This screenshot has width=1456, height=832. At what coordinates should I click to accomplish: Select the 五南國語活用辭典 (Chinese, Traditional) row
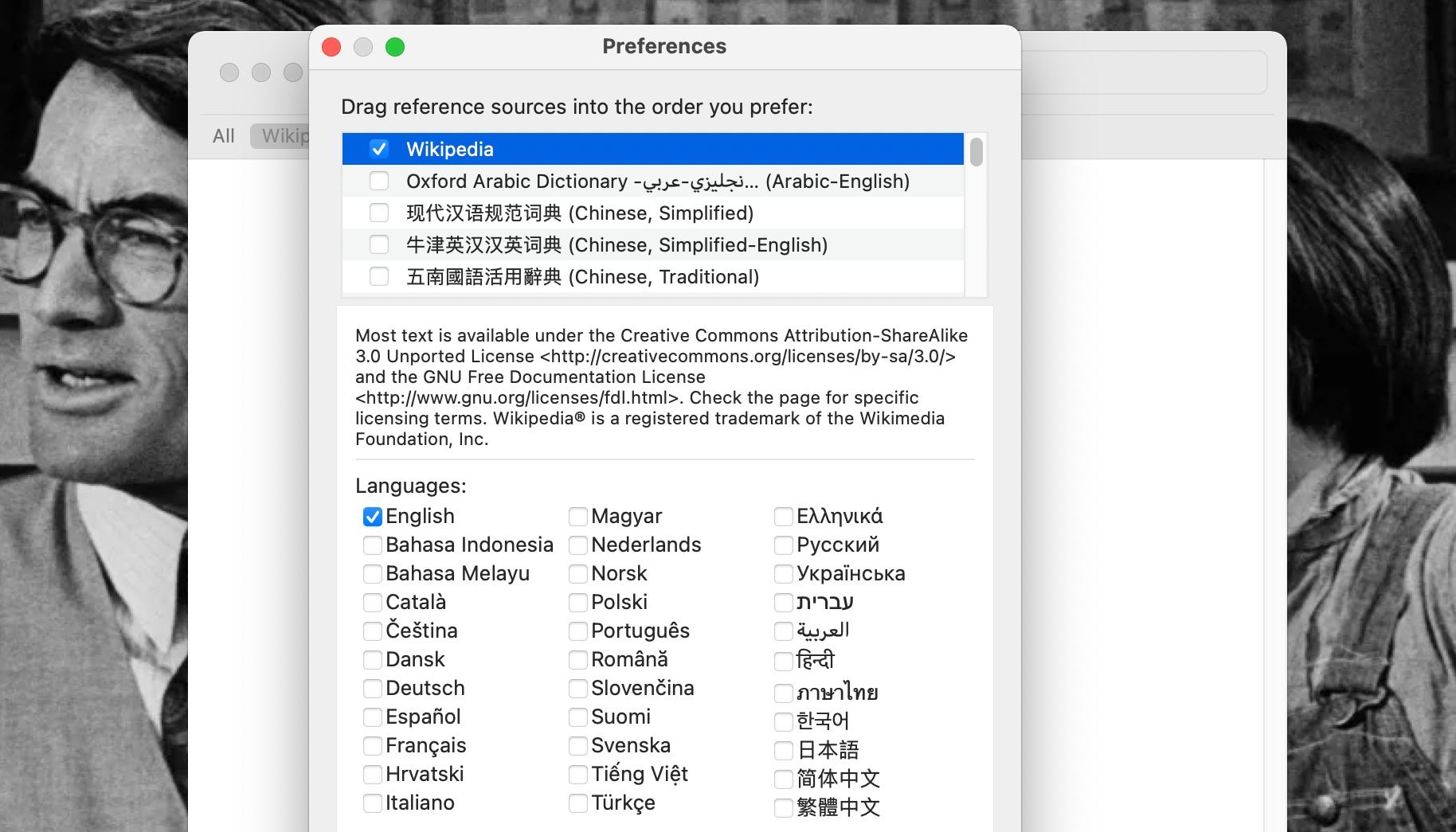pyautogui.click(x=653, y=276)
